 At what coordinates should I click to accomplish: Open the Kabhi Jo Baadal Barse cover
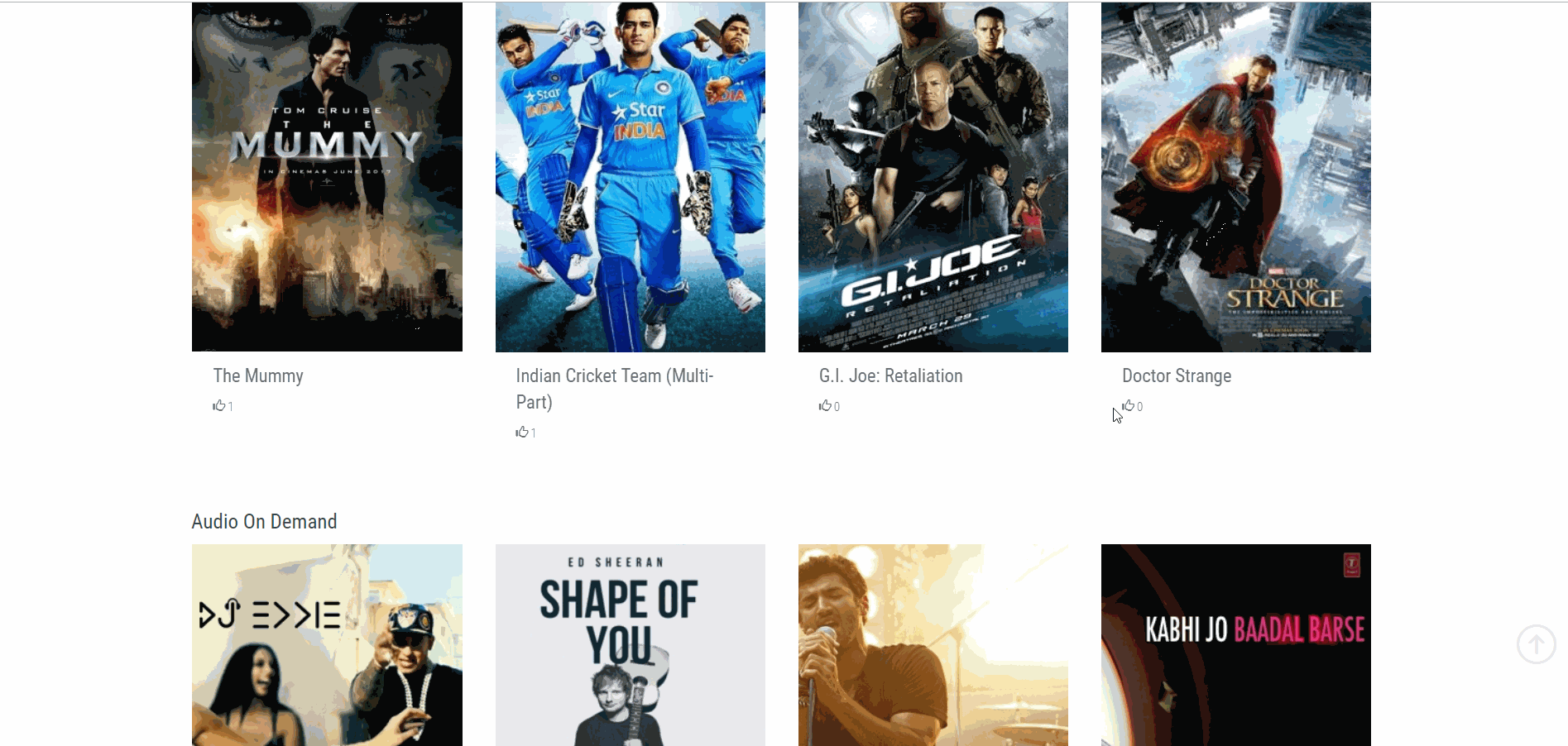[1236, 645]
